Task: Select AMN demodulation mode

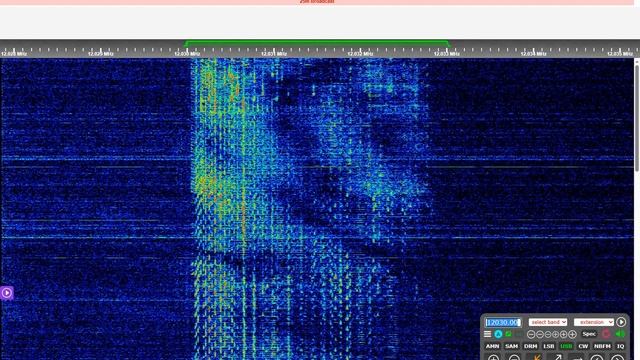Action: [492, 346]
